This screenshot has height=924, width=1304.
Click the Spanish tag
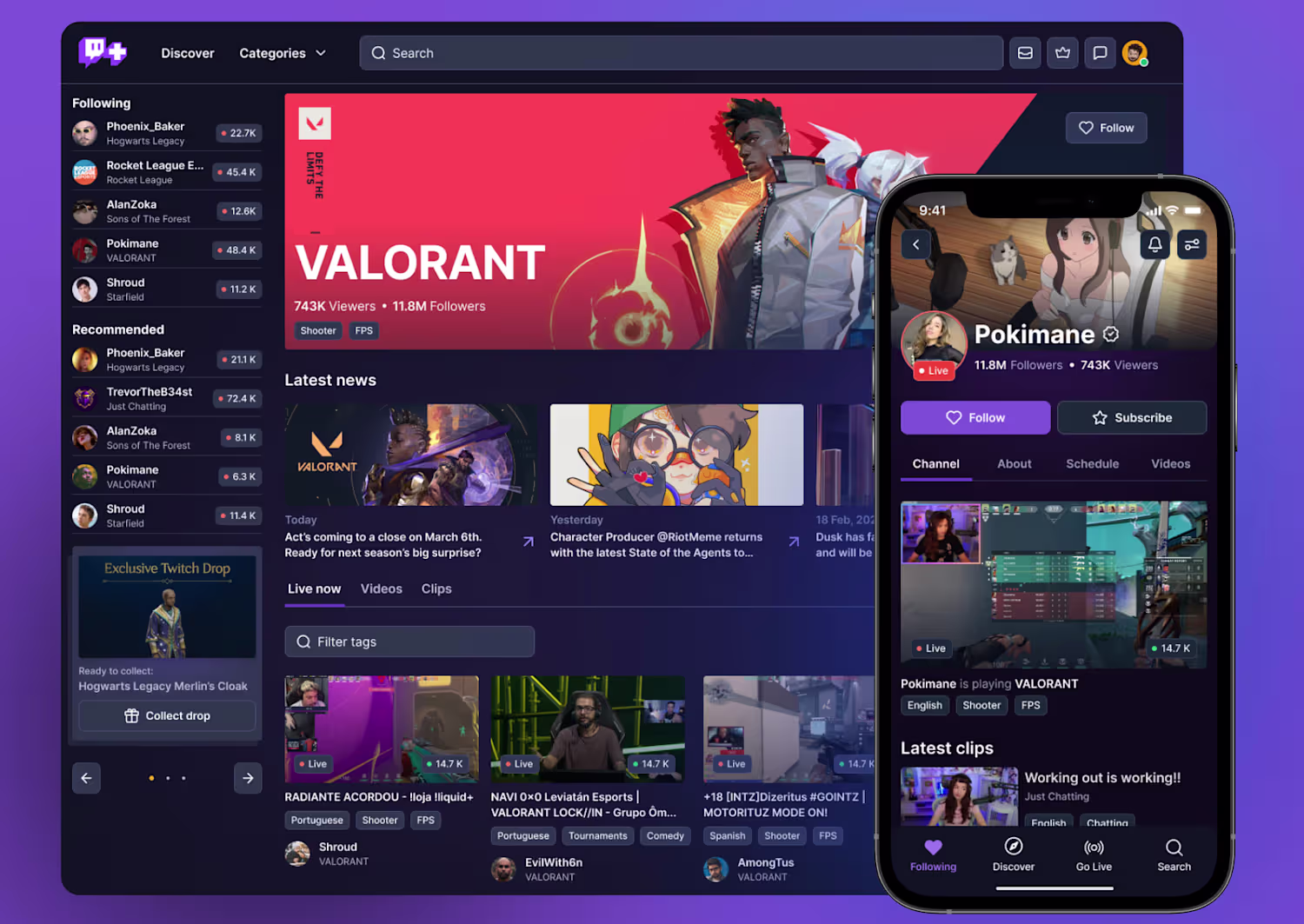(728, 835)
